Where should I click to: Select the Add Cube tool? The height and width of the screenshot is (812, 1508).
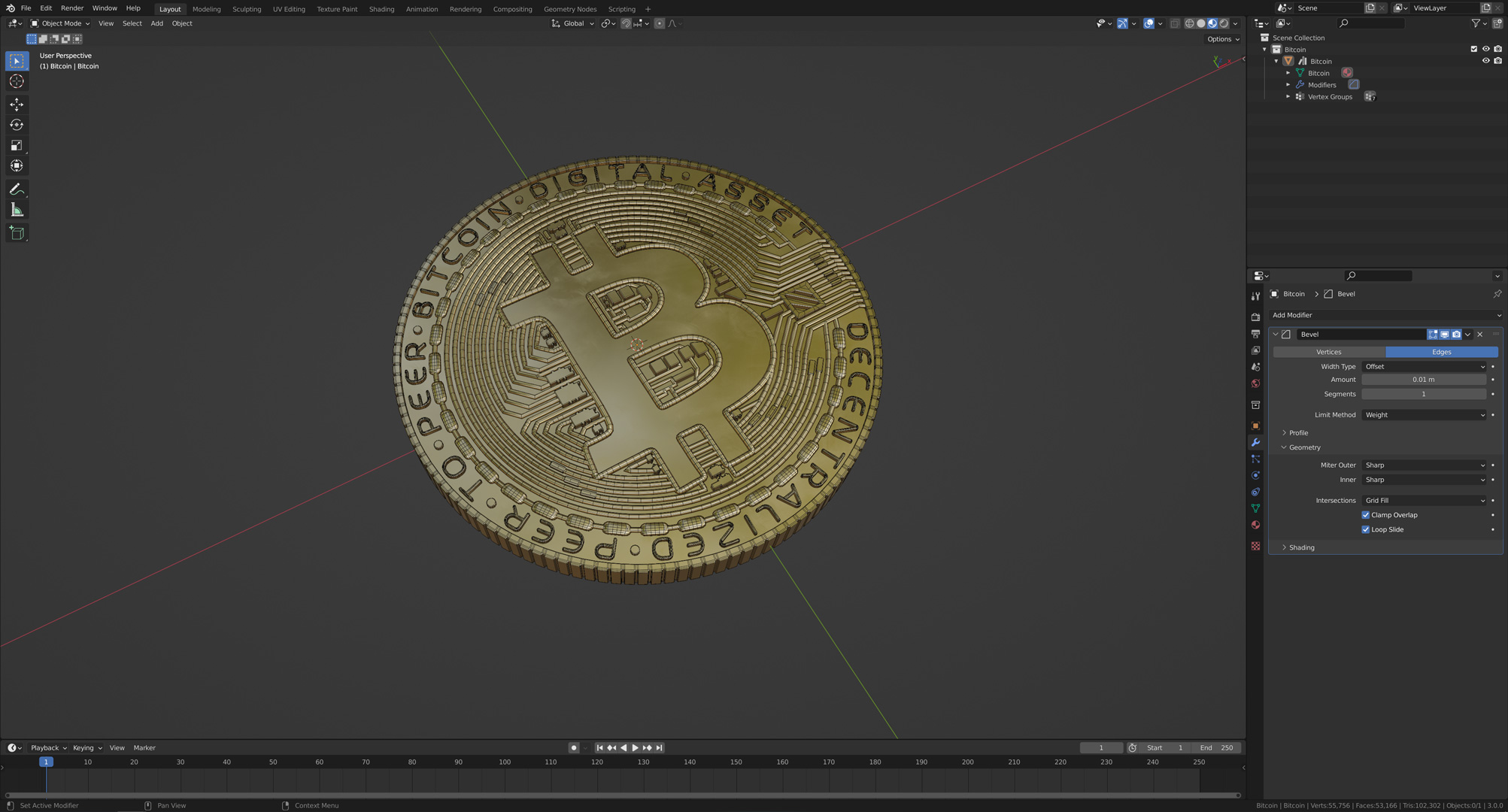pyautogui.click(x=17, y=233)
